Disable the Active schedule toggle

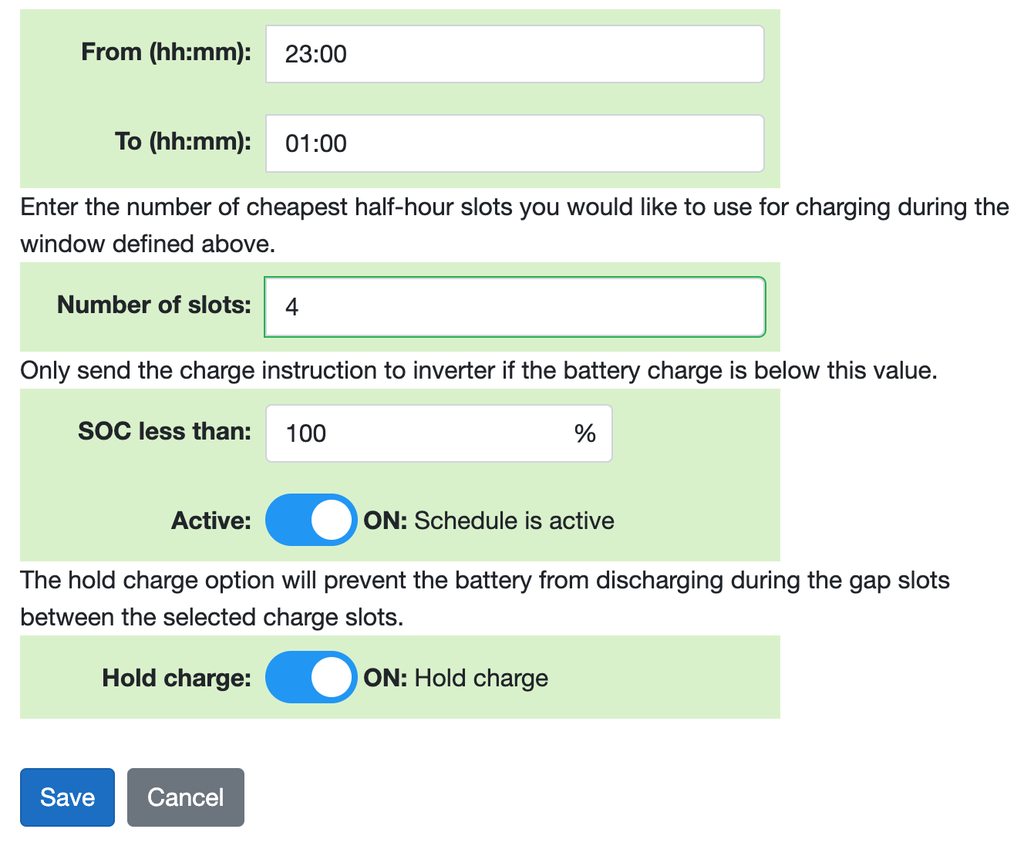(310, 520)
